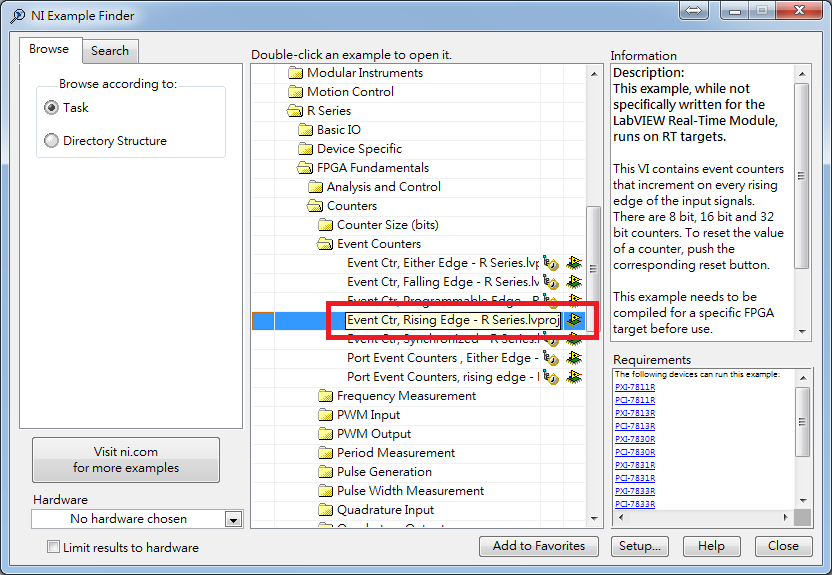Enable Limit results to hardware checkbox
This screenshot has width=832, height=575.
pos(53,546)
